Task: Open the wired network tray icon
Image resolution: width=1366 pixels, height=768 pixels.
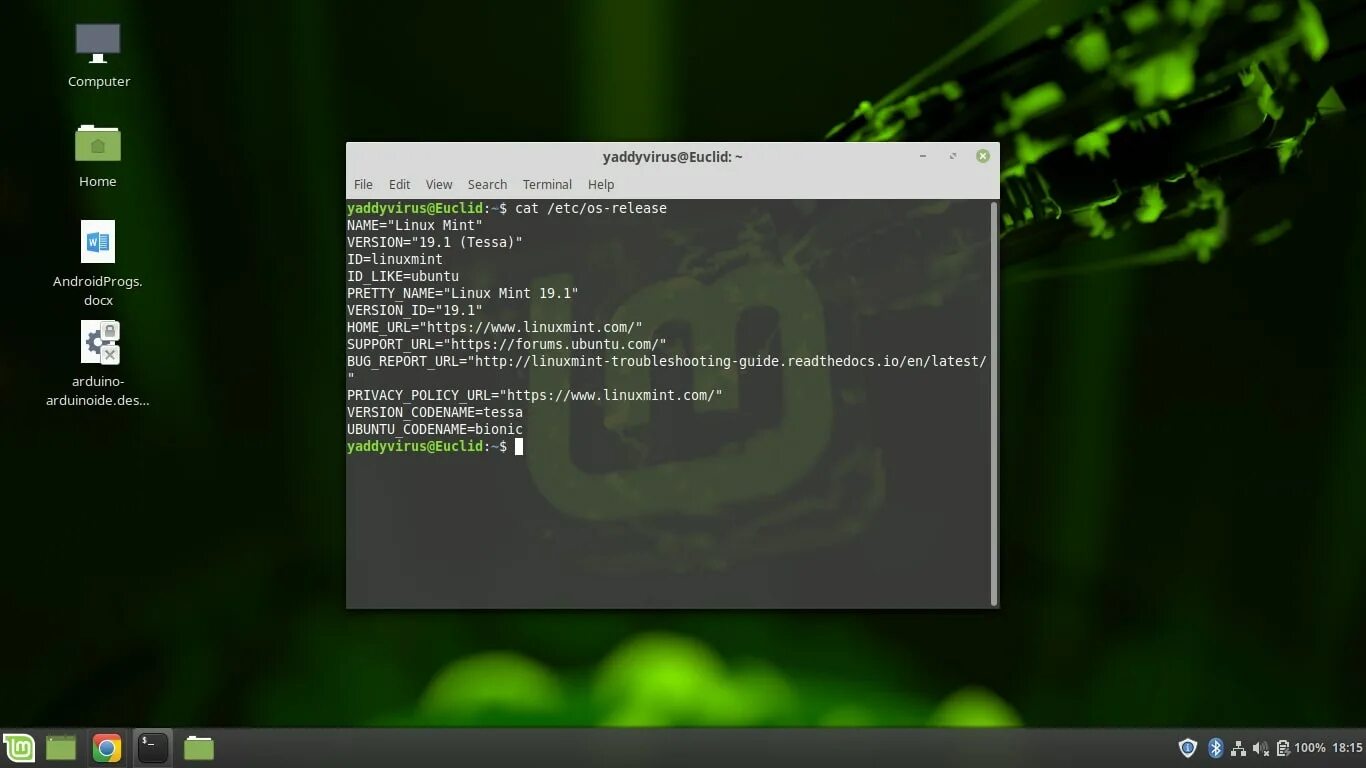Action: (1238, 747)
